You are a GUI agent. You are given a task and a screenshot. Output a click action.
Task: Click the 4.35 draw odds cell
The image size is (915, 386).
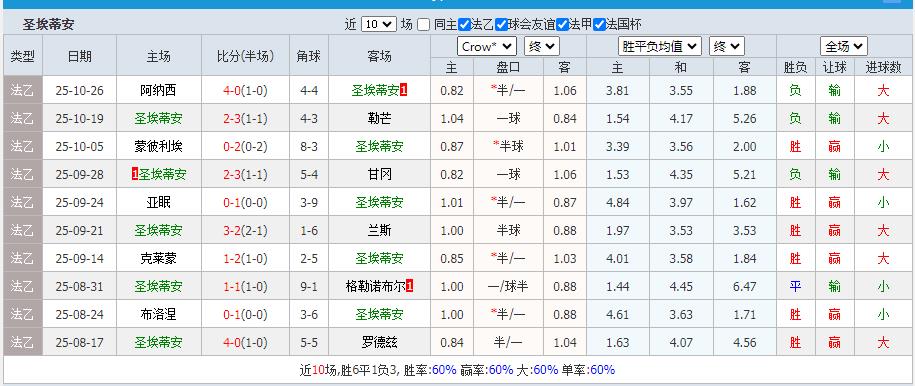(680, 175)
